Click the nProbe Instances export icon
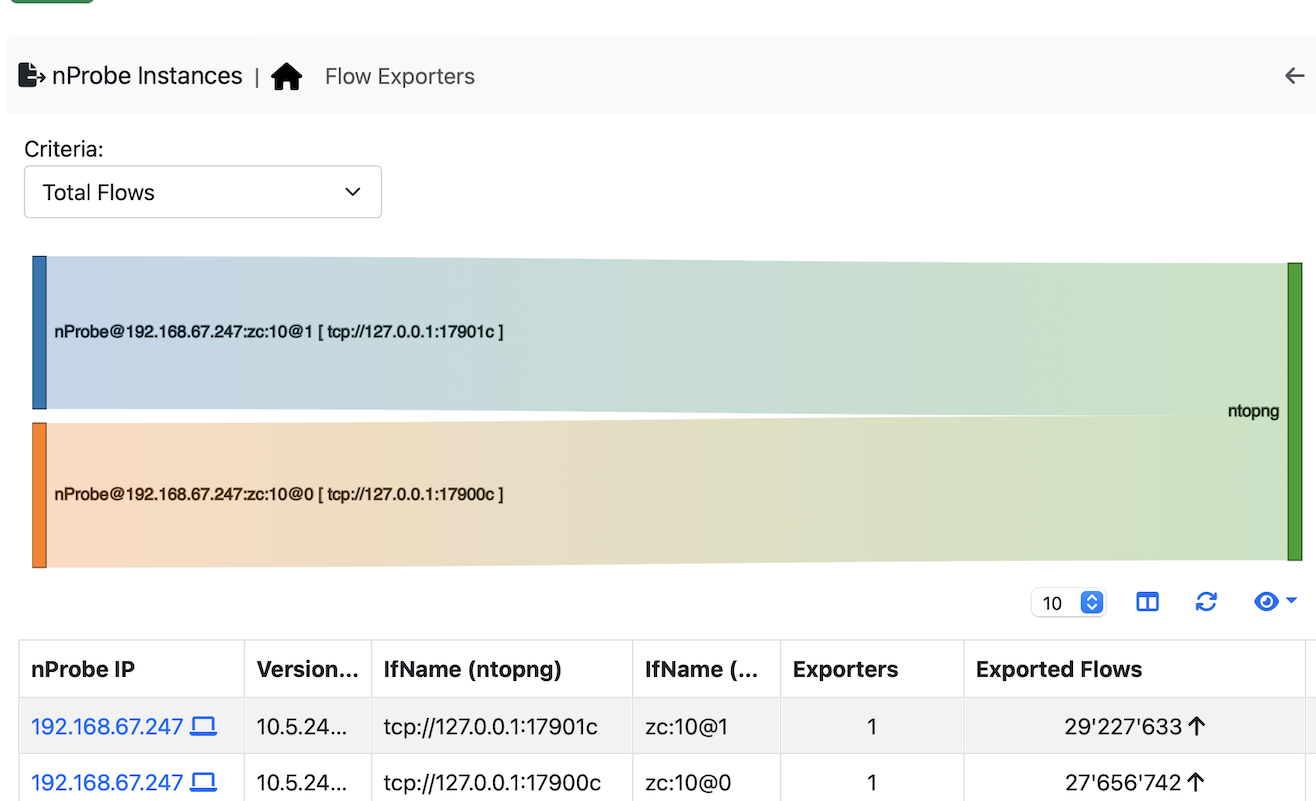Image resolution: width=1316 pixels, height=801 pixels. pos(32,75)
